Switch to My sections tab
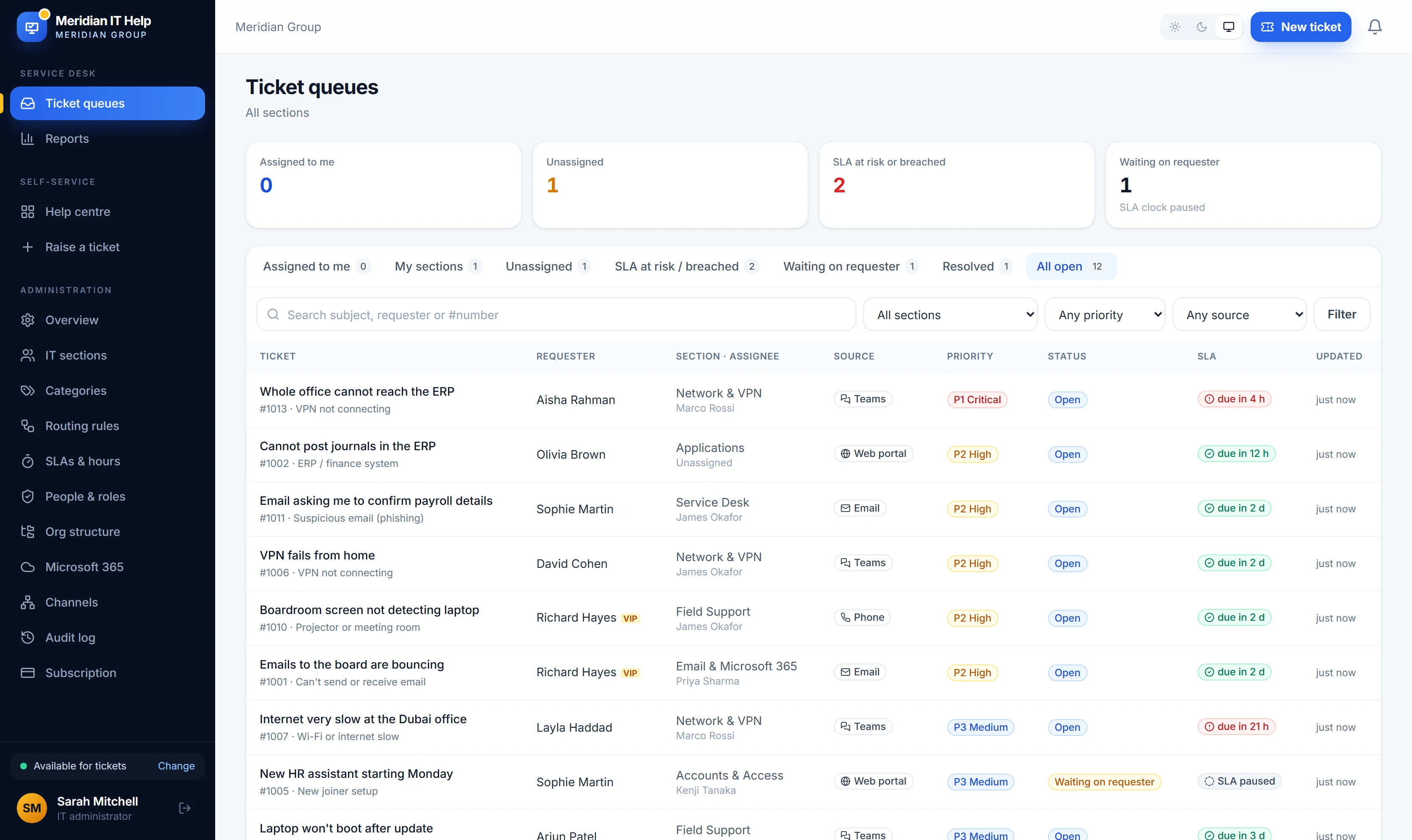The image size is (1412, 840). [x=438, y=267]
